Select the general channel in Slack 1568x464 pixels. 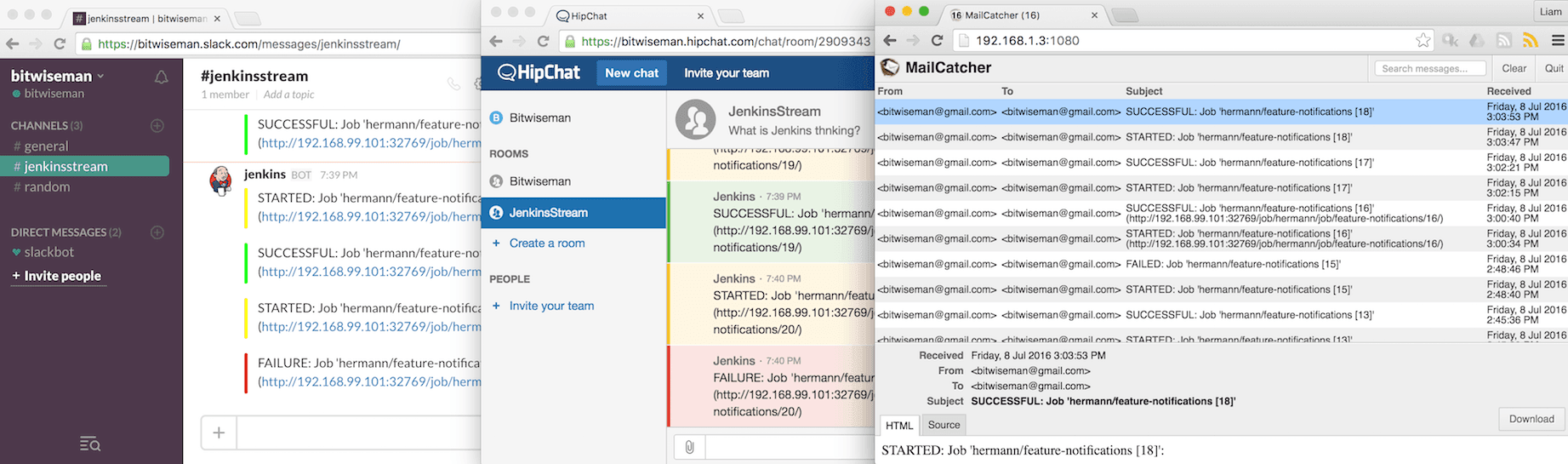[x=46, y=146]
